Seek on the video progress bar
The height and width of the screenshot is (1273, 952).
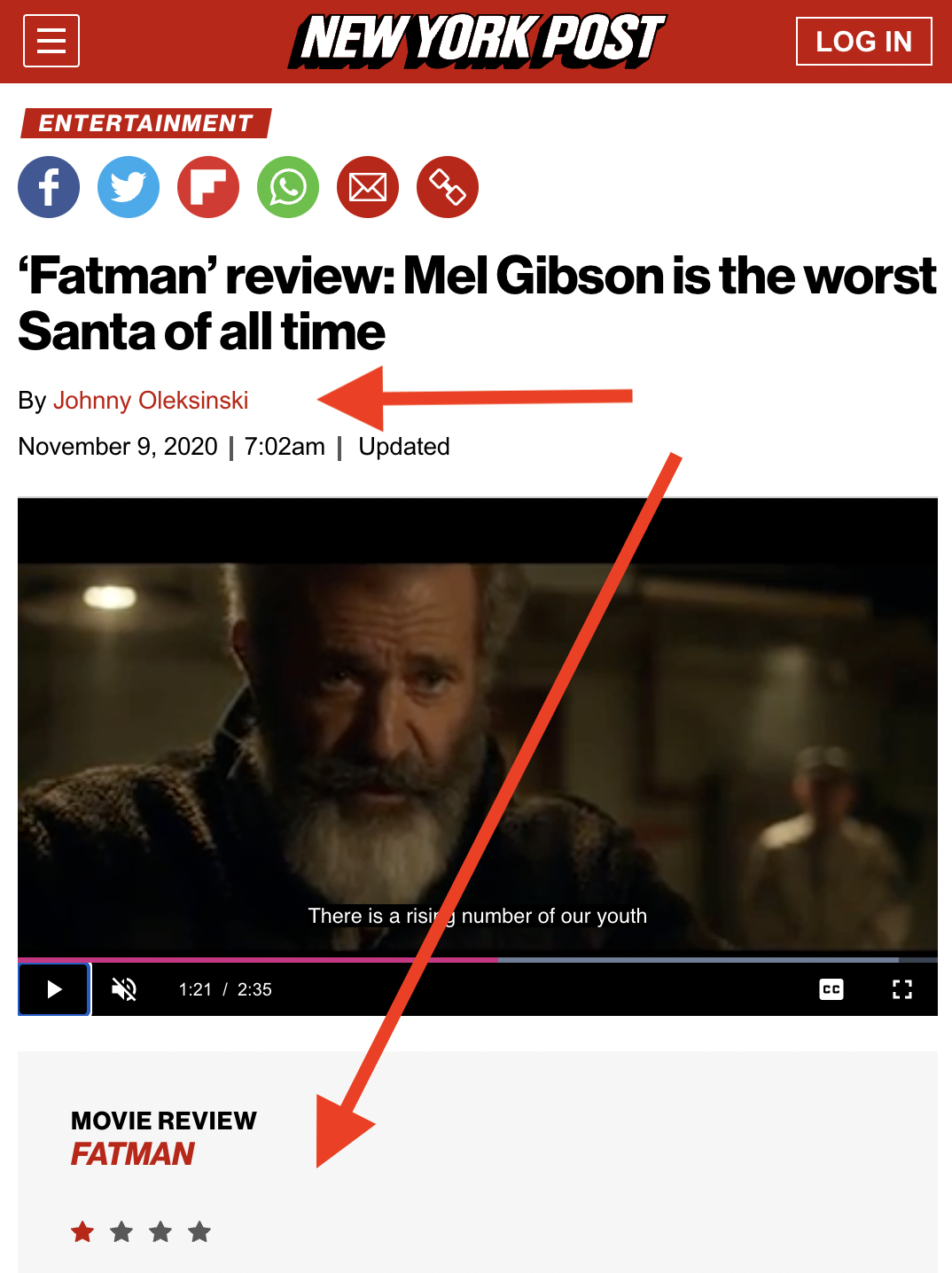[x=478, y=959]
